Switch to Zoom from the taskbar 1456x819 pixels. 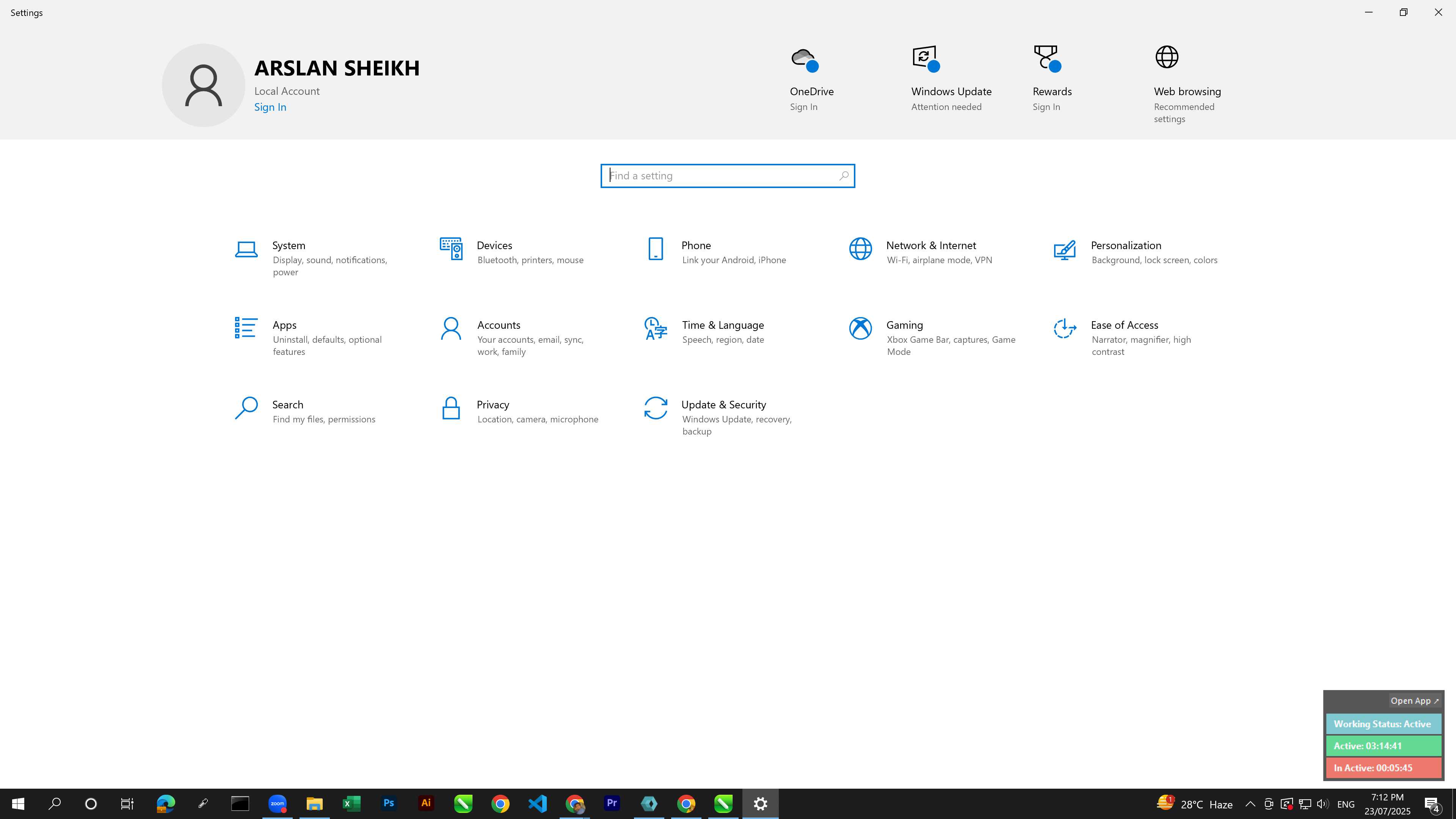tap(278, 804)
